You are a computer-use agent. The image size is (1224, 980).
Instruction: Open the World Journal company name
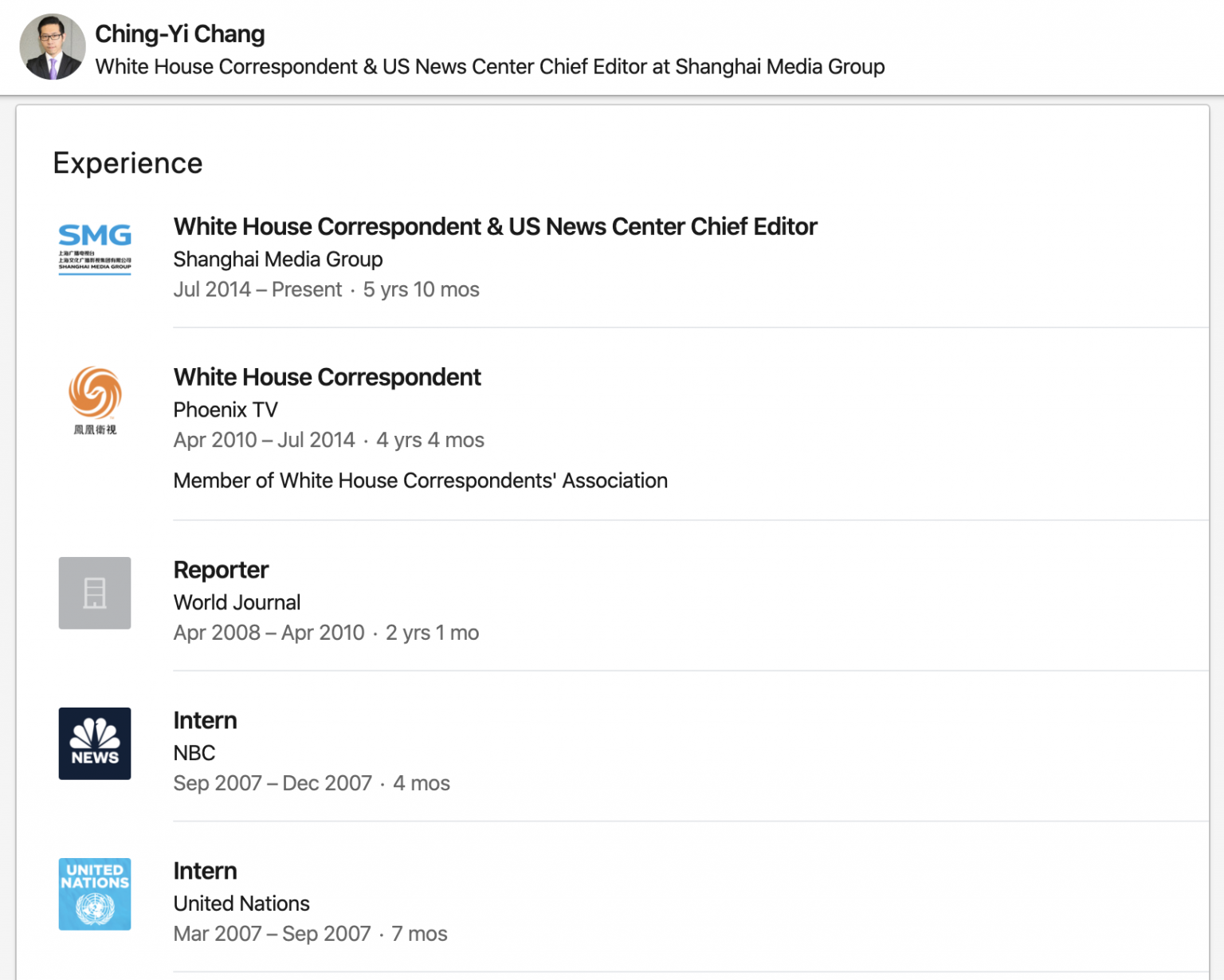coord(237,603)
